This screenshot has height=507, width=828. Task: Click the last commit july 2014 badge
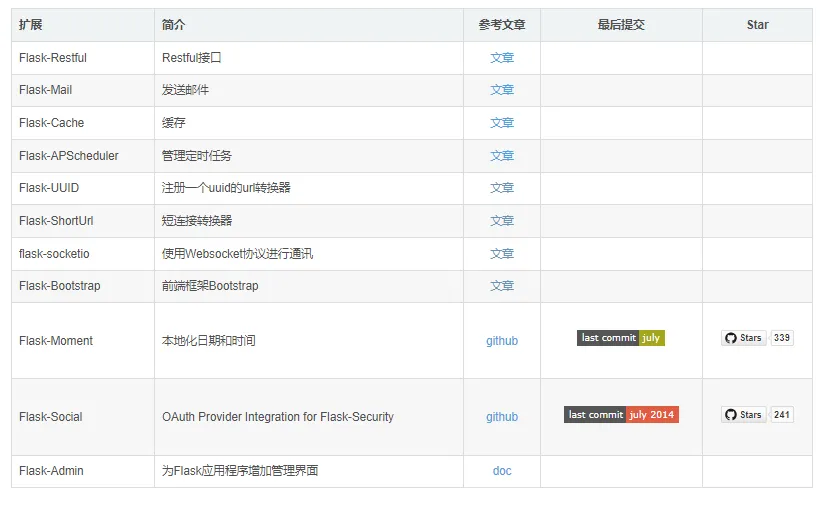(x=621, y=415)
